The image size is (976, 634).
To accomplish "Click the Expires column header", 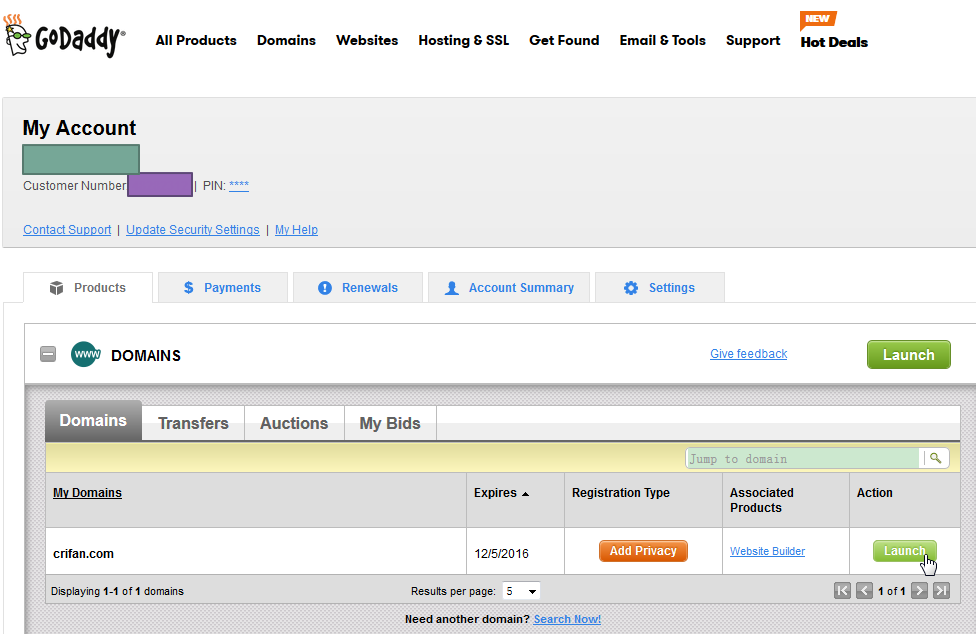I will (x=495, y=493).
